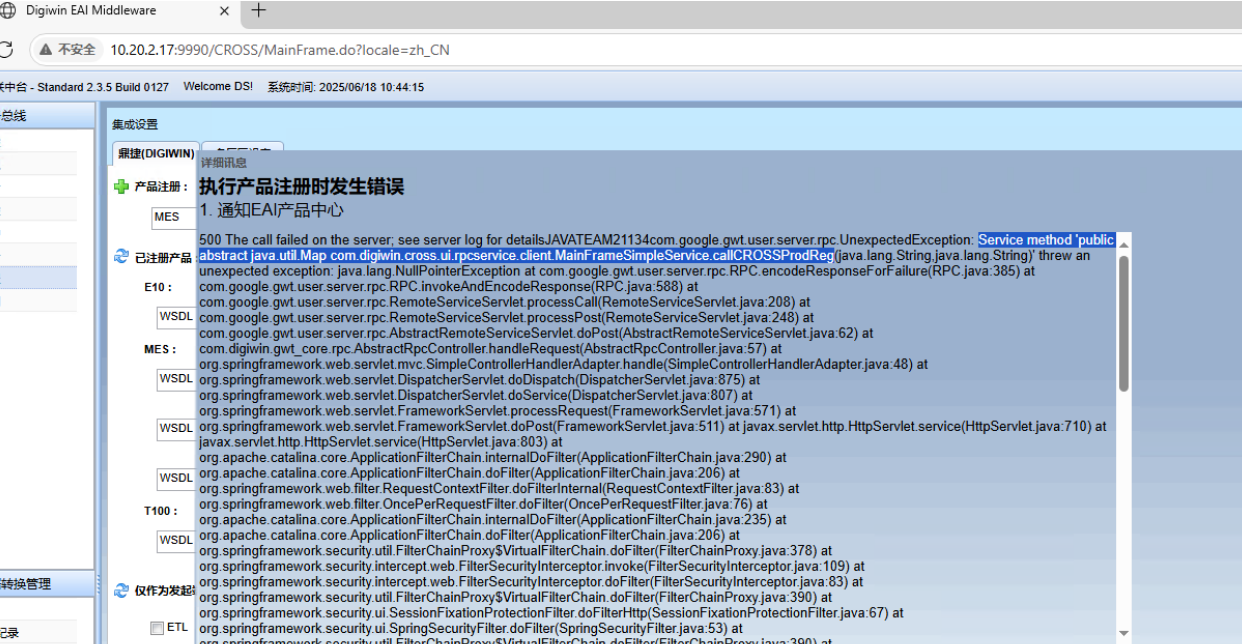Screen dimensions: 1242x644
Task: Click the refresh icon beside initiator-only section
Action: [x=122, y=590]
